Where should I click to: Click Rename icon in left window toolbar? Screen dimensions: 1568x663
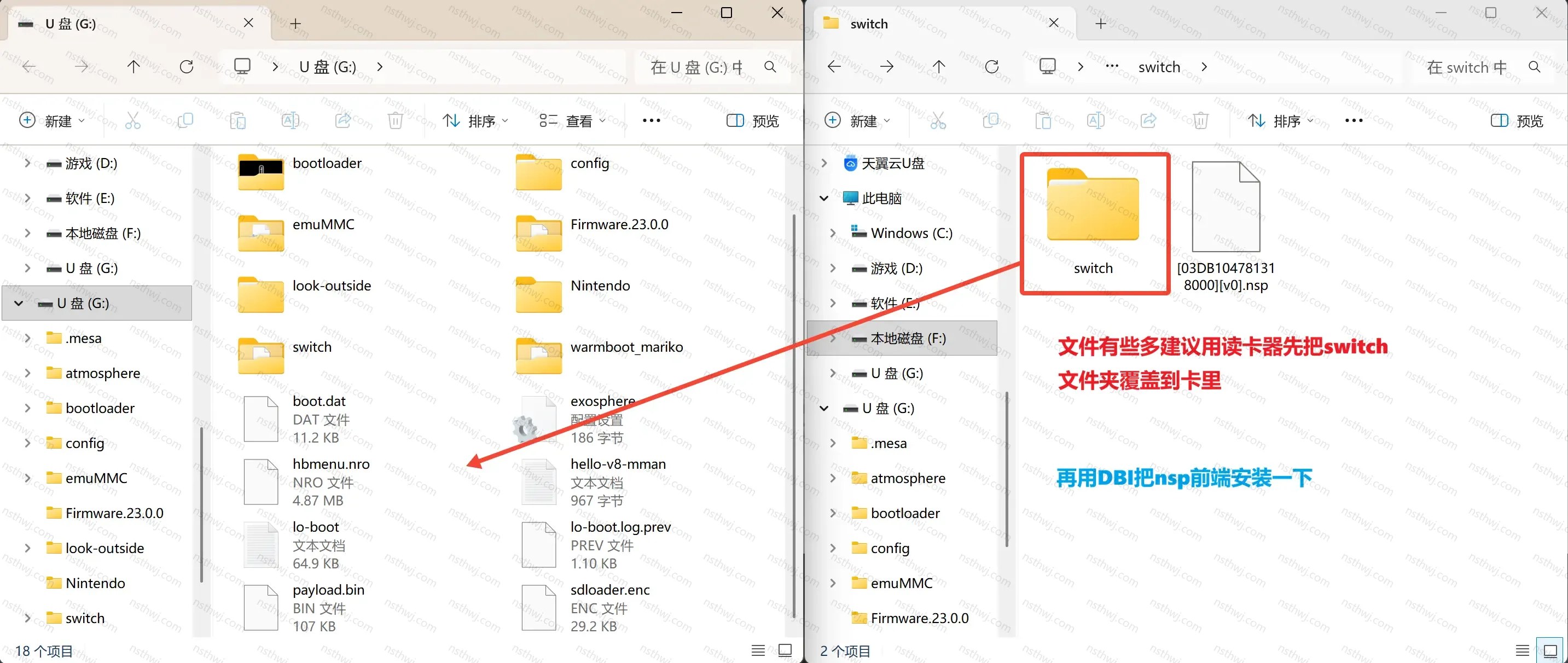[291, 120]
